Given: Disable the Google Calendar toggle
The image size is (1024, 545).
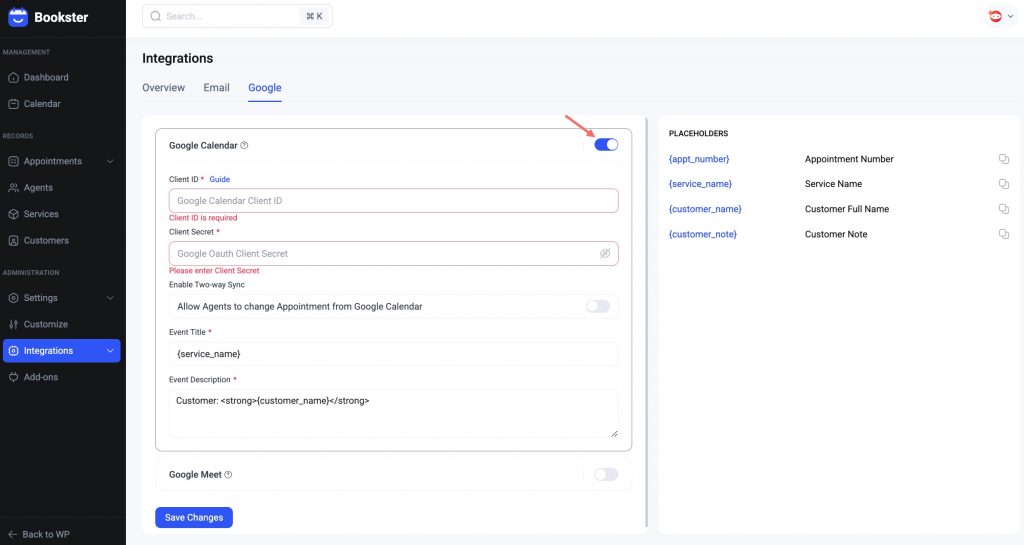Looking at the screenshot, I should [x=606, y=145].
